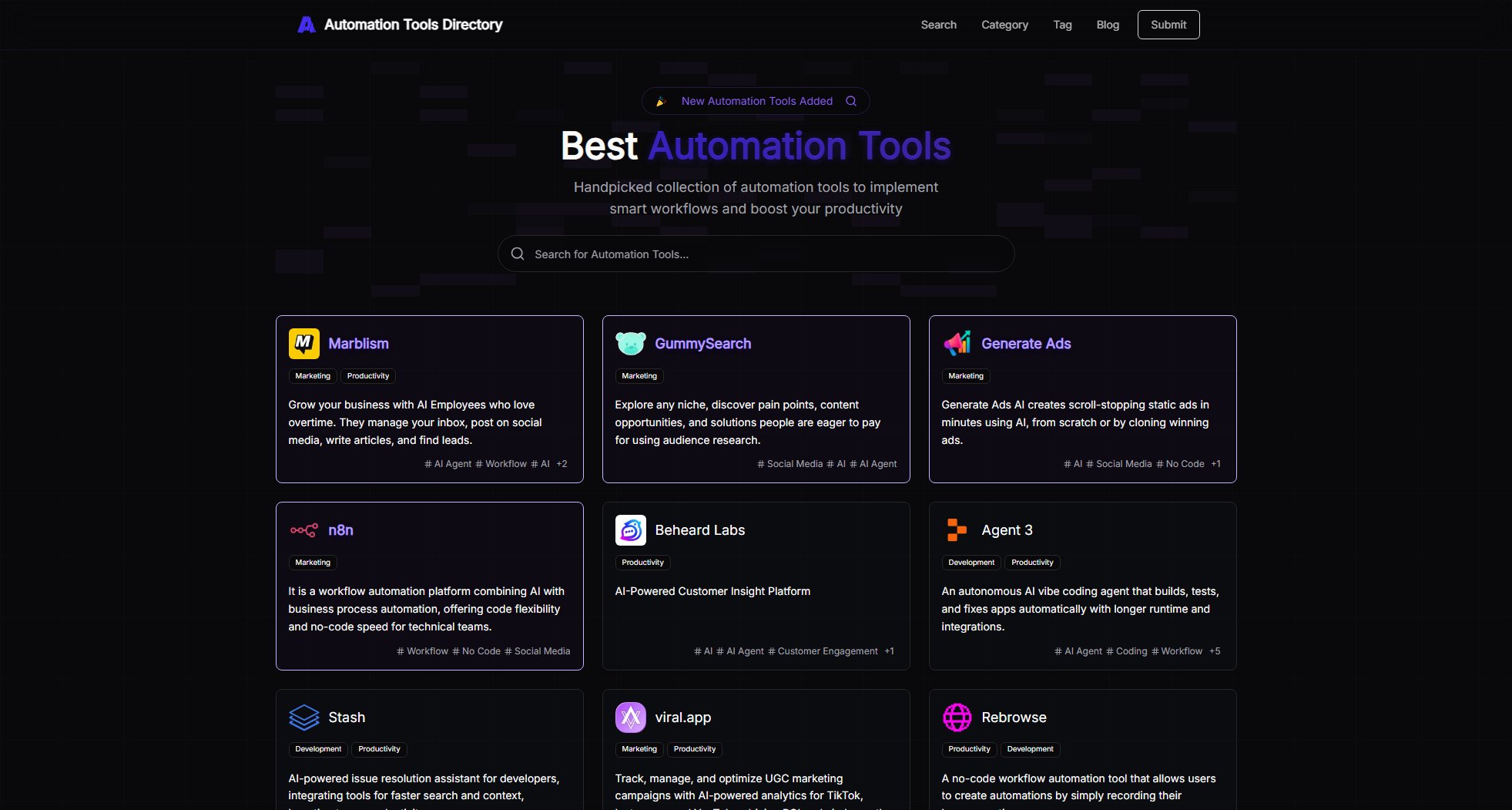Select Productivity badge on viral.app card
The width and height of the screenshot is (1512, 810).
(695, 749)
